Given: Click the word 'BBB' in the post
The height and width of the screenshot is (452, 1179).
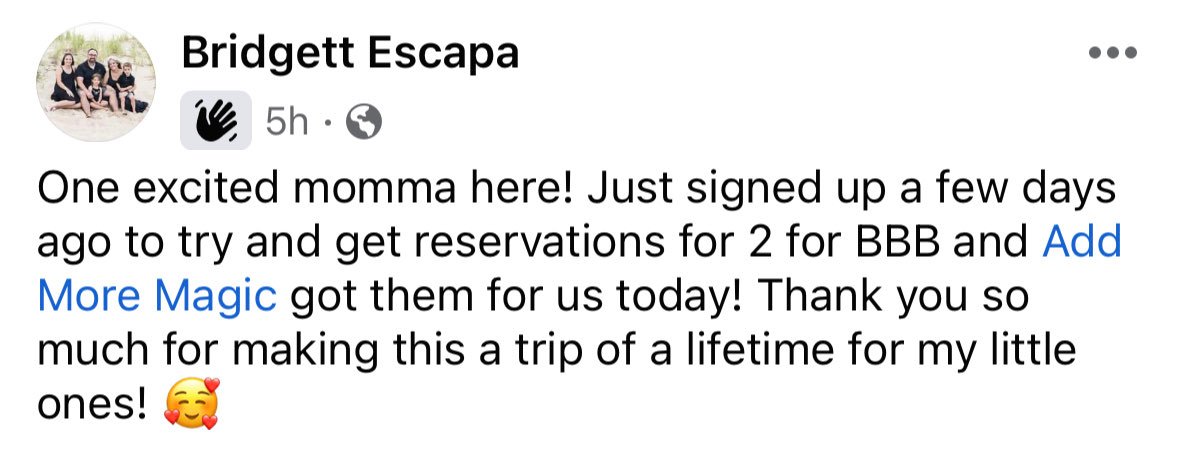Looking at the screenshot, I should [911, 242].
